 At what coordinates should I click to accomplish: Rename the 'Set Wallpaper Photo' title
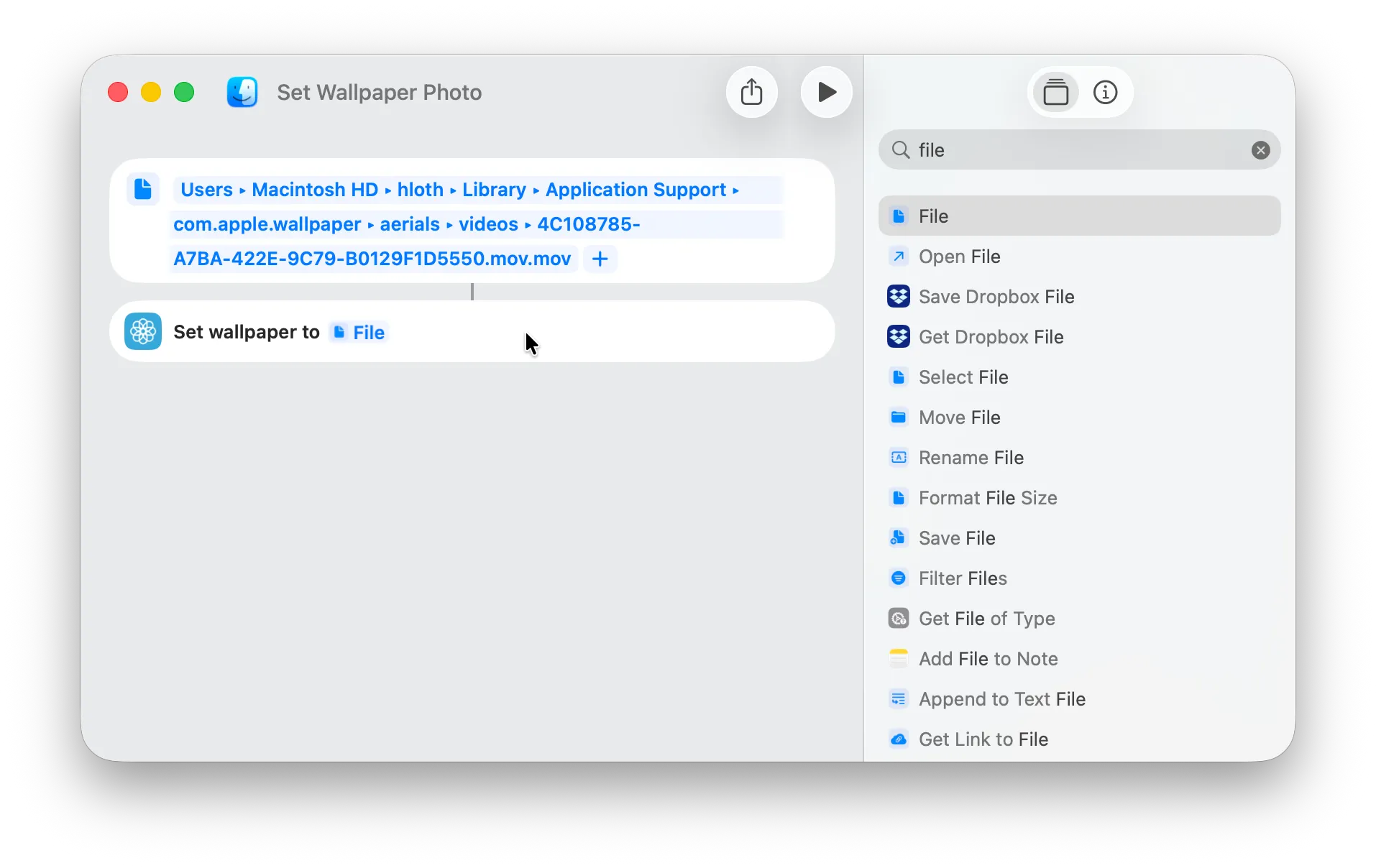point(379,92)
